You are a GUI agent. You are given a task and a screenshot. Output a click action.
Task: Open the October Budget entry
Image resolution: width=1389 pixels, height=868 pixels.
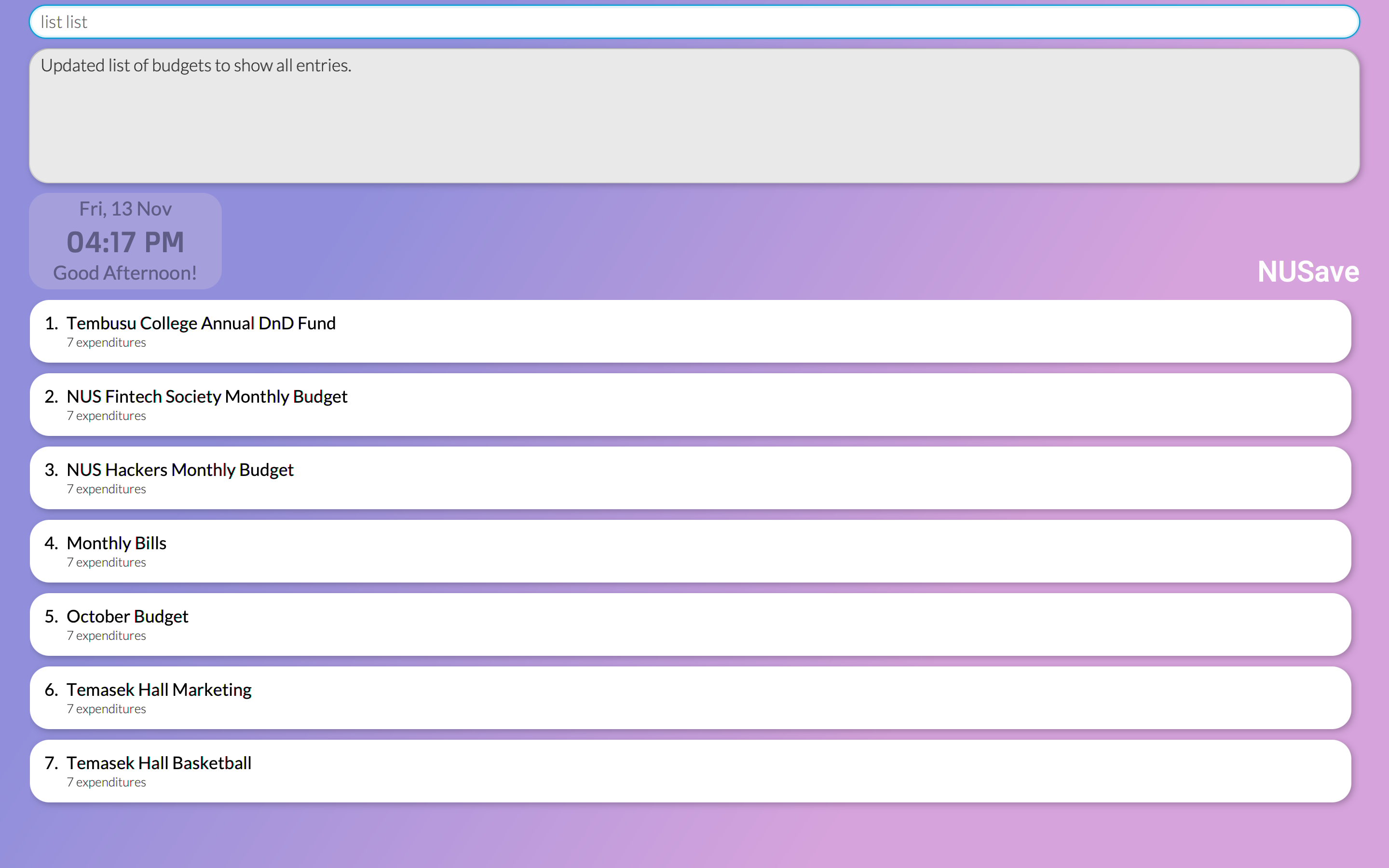click(x=690, y=624)
